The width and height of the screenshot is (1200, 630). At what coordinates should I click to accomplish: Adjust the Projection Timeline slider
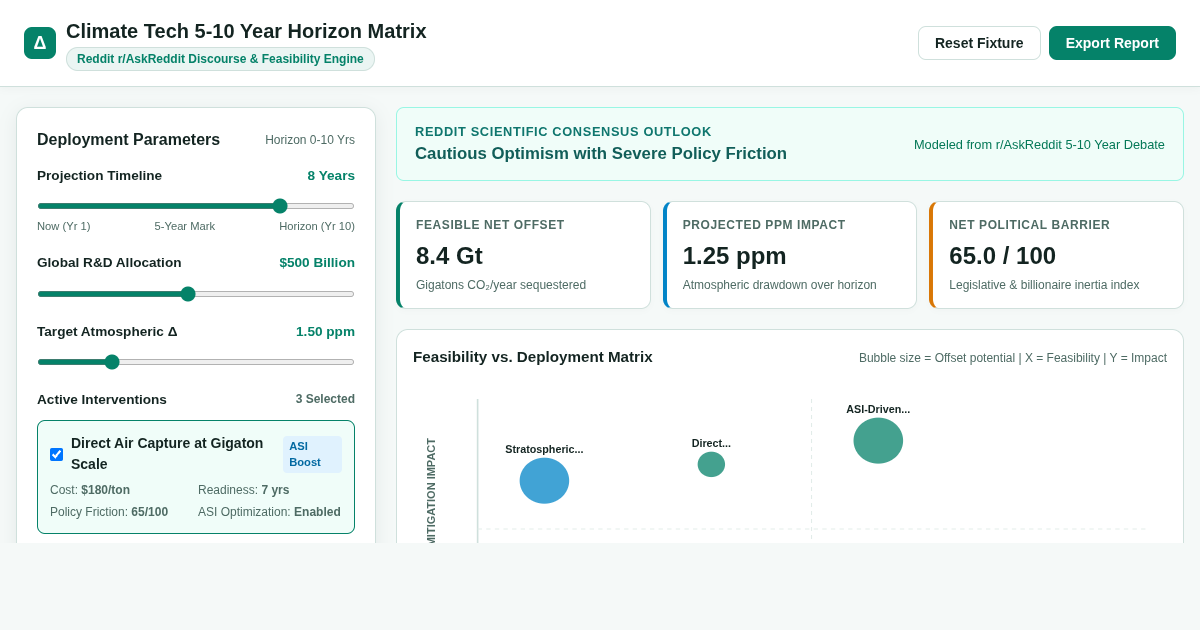point(196,206)
